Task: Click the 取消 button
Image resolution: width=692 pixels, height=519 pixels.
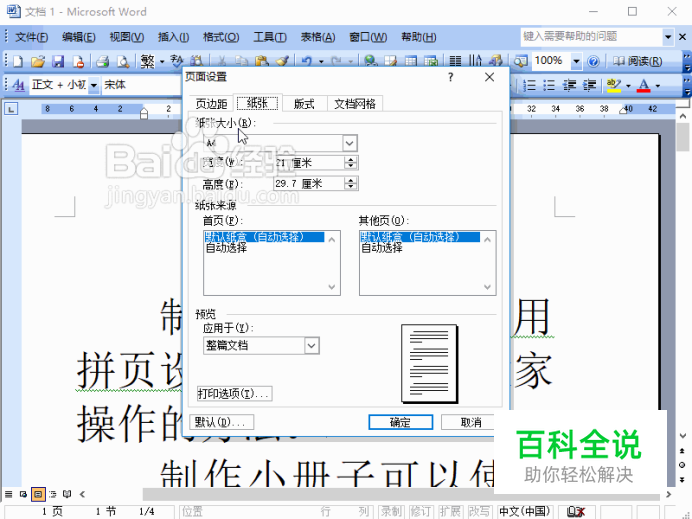Action: click(x=470, y=422)
